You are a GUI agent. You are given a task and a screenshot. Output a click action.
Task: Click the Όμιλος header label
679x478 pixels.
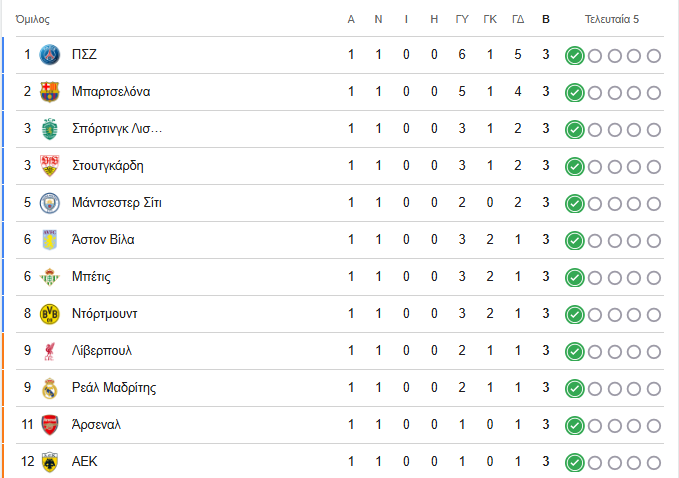click(32, 19)
